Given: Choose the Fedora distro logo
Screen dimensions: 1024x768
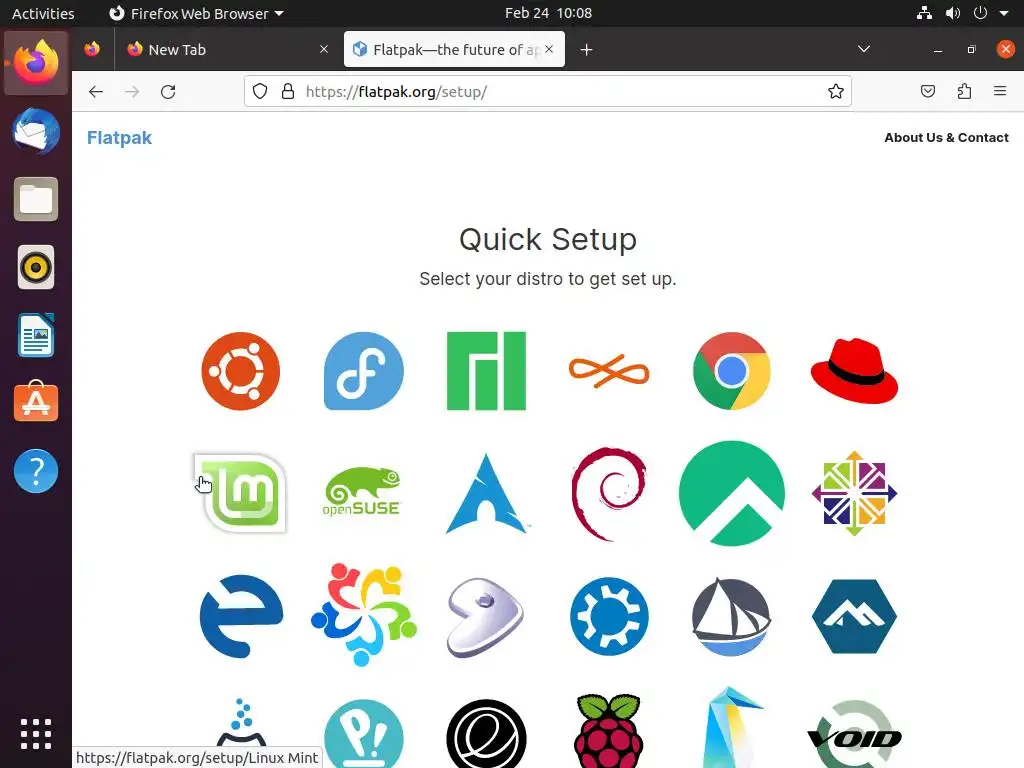Looking at the screenshot, I should coord(364,371).
